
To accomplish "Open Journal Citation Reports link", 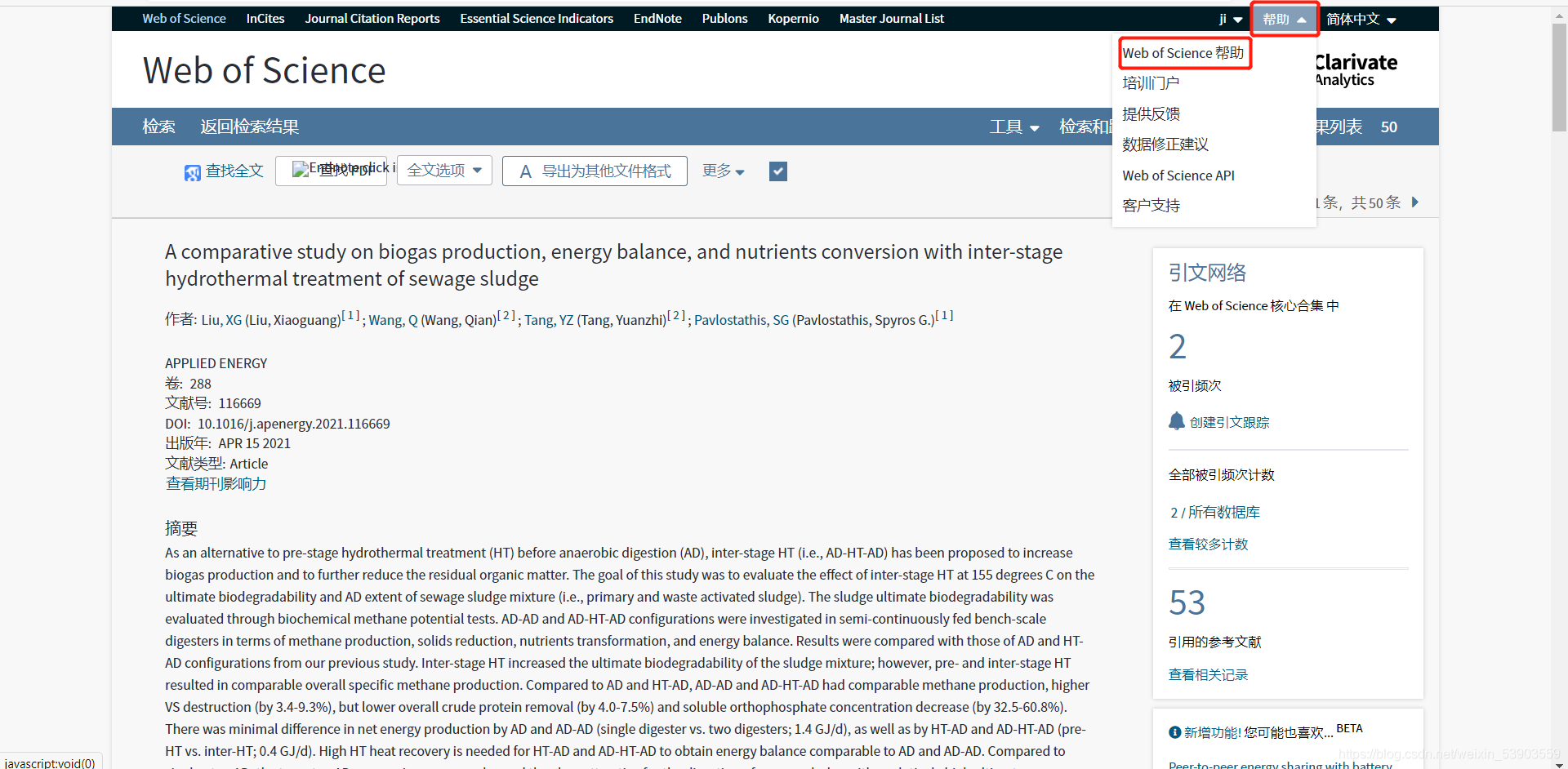I will [372, 19].
